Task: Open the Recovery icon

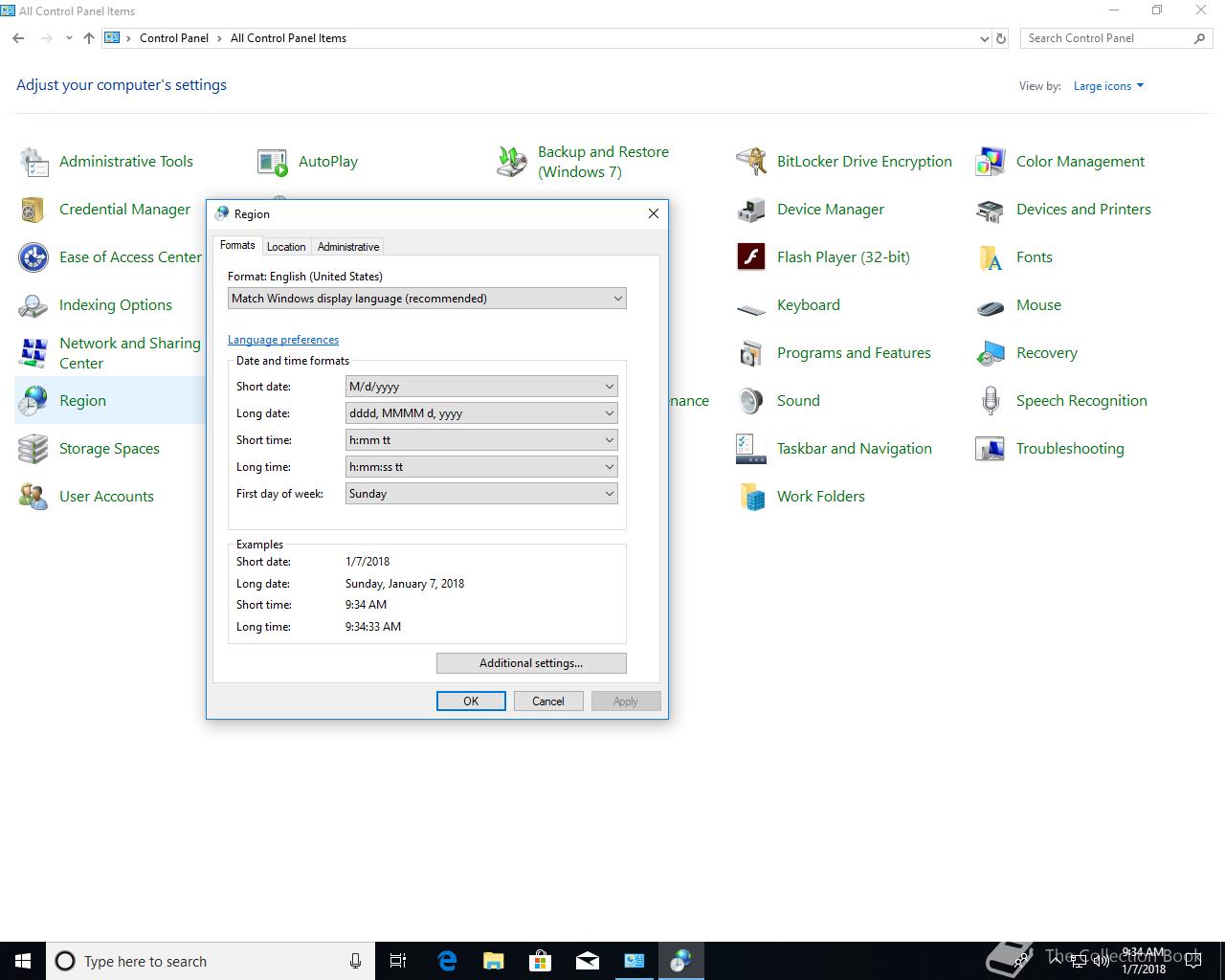Action: 991,353
